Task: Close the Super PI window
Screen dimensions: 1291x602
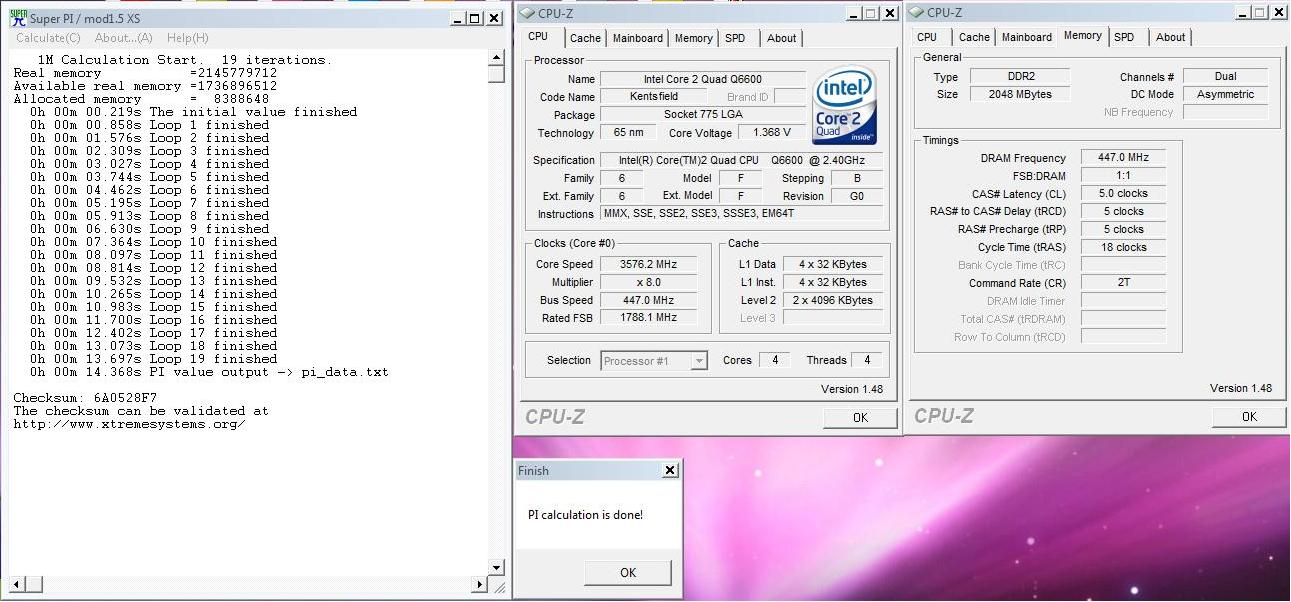Action: [494, 18]
